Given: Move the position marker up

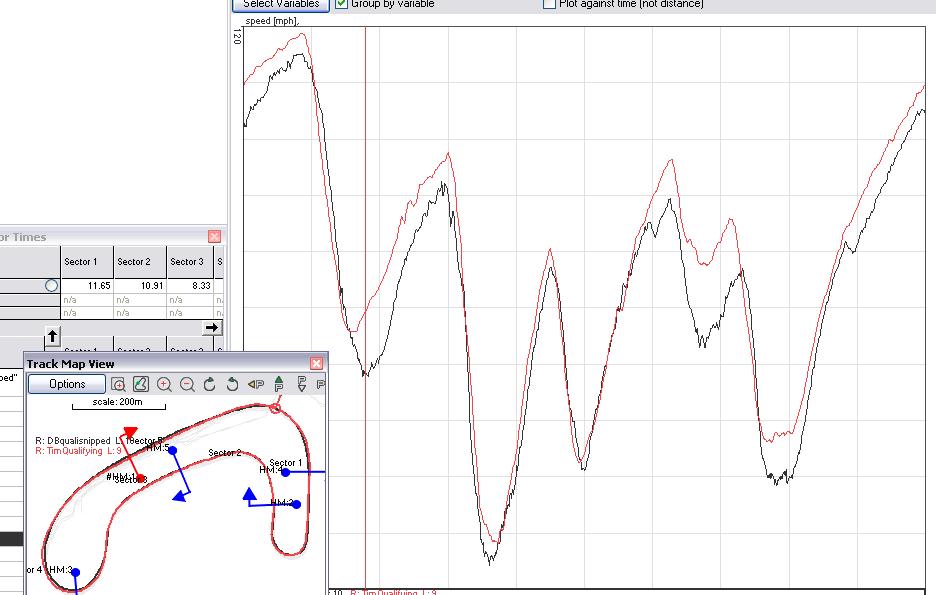Looking at the screenshot, I should coord(278,384).
